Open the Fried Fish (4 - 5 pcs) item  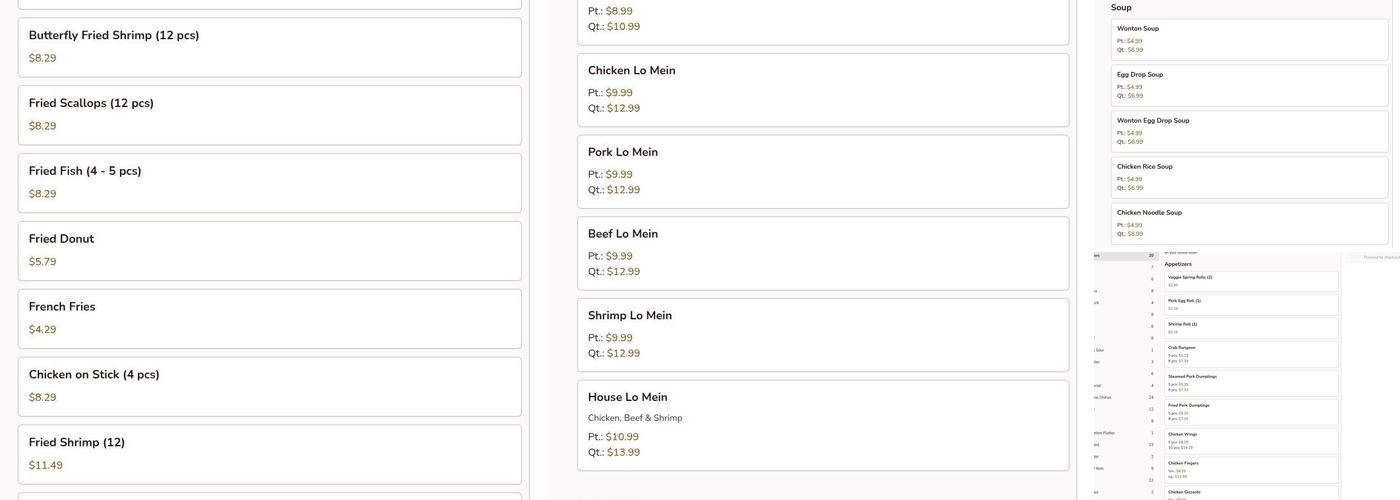pyautogui.click(x=269, y=183)
